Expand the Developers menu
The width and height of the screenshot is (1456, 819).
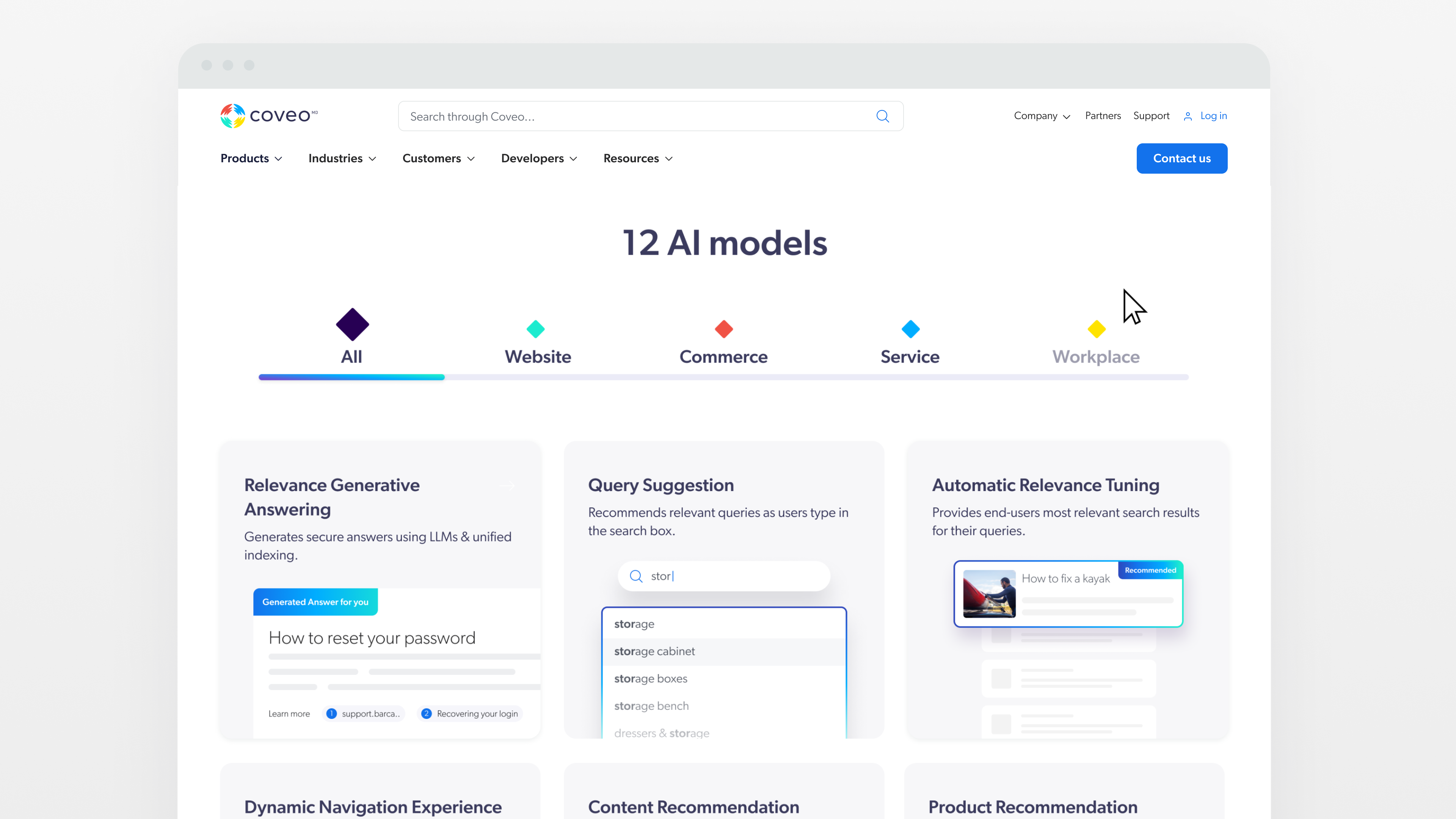(x=539, y=158)
